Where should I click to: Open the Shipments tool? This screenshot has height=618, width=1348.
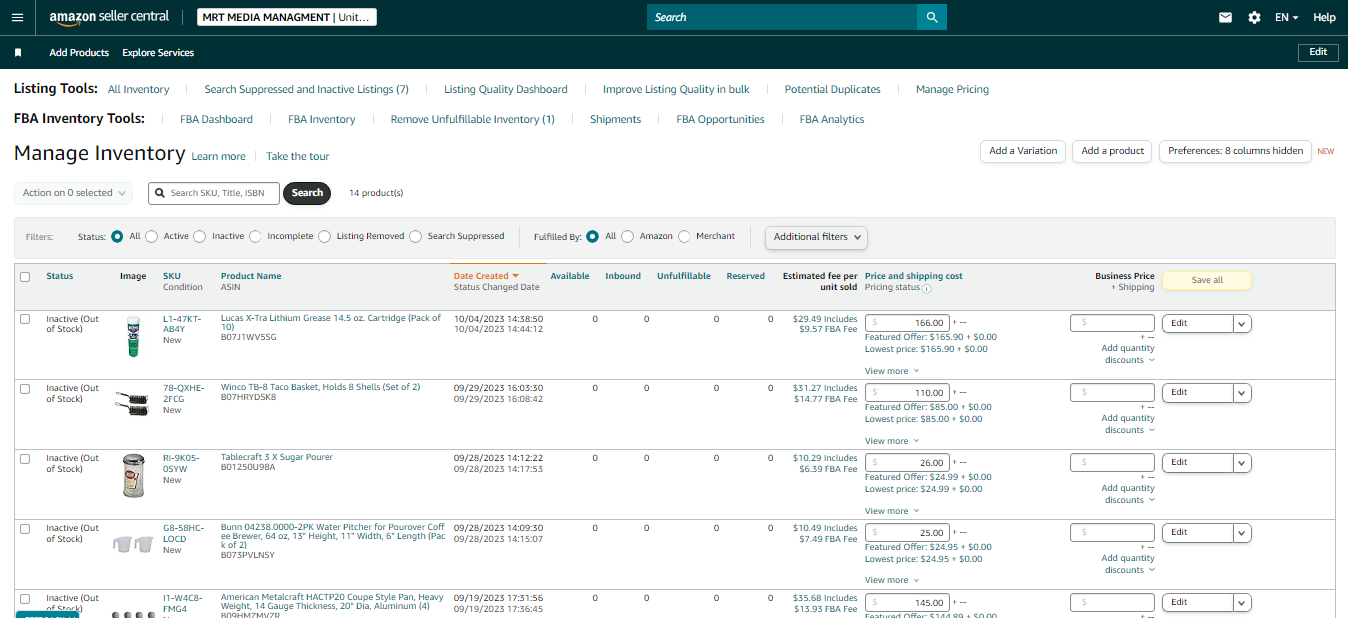point(615,119)
